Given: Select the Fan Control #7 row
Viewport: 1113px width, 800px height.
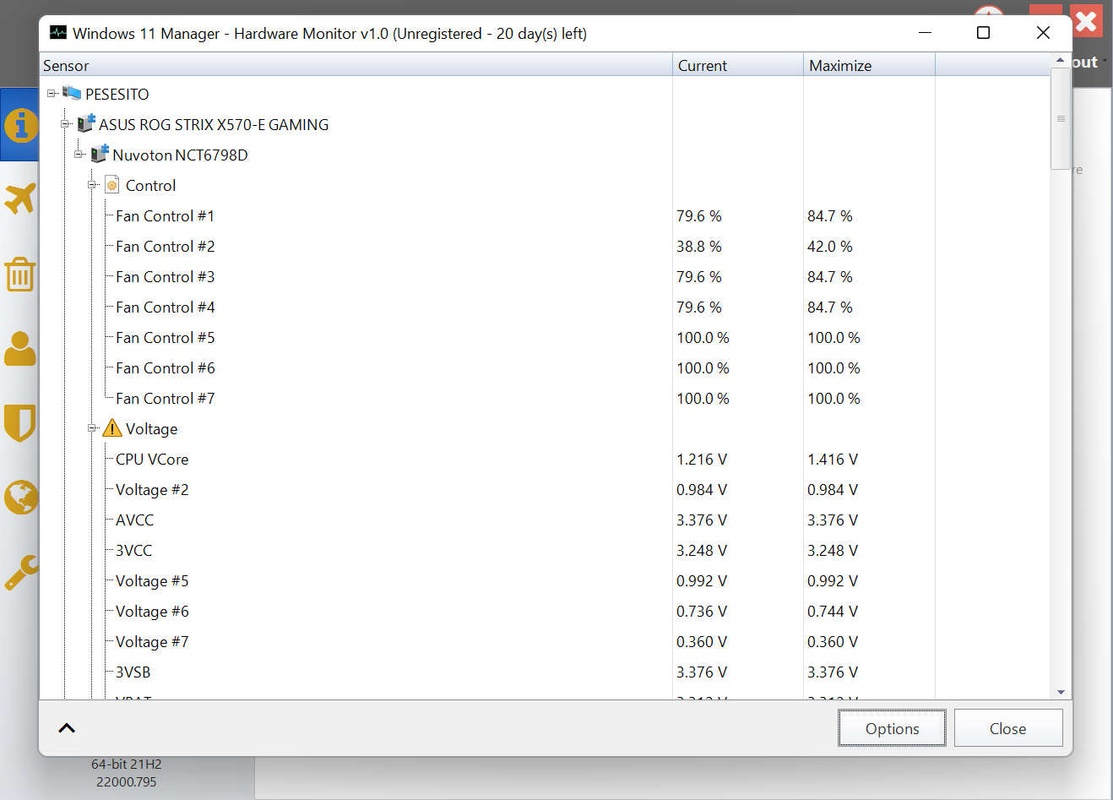Looking at the screenshot, I should 545,399.
